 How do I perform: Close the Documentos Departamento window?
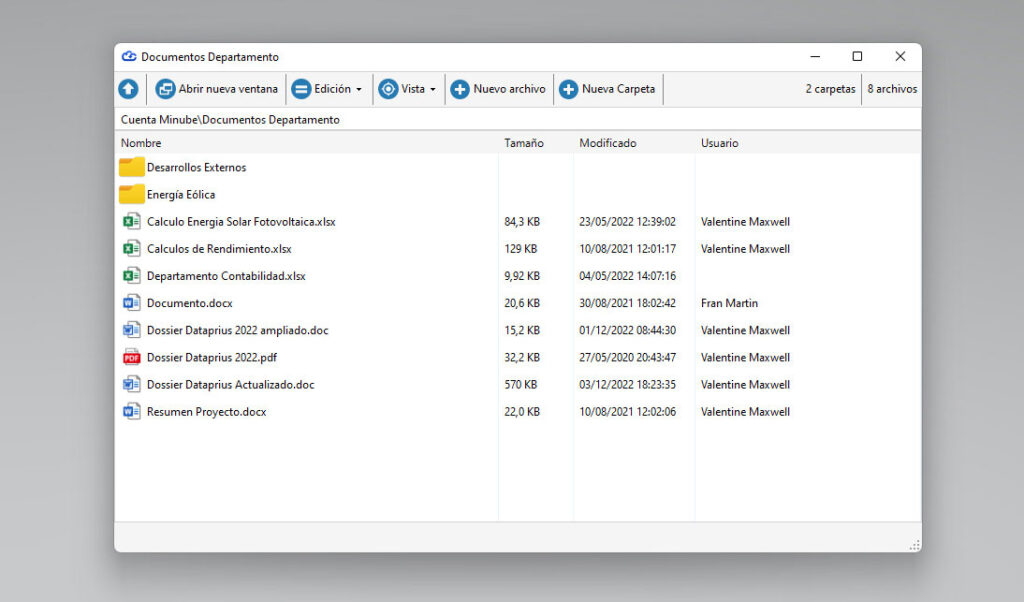(x=900, y=57)
